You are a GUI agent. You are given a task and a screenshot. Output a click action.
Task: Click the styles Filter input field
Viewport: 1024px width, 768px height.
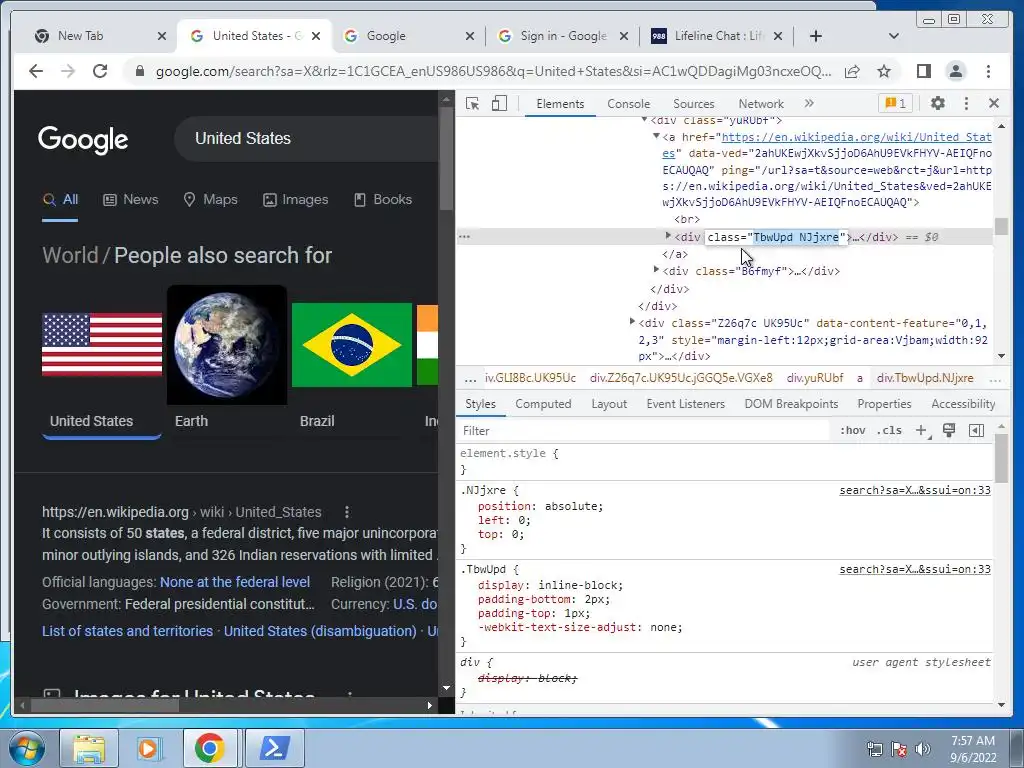coord(643,431)
